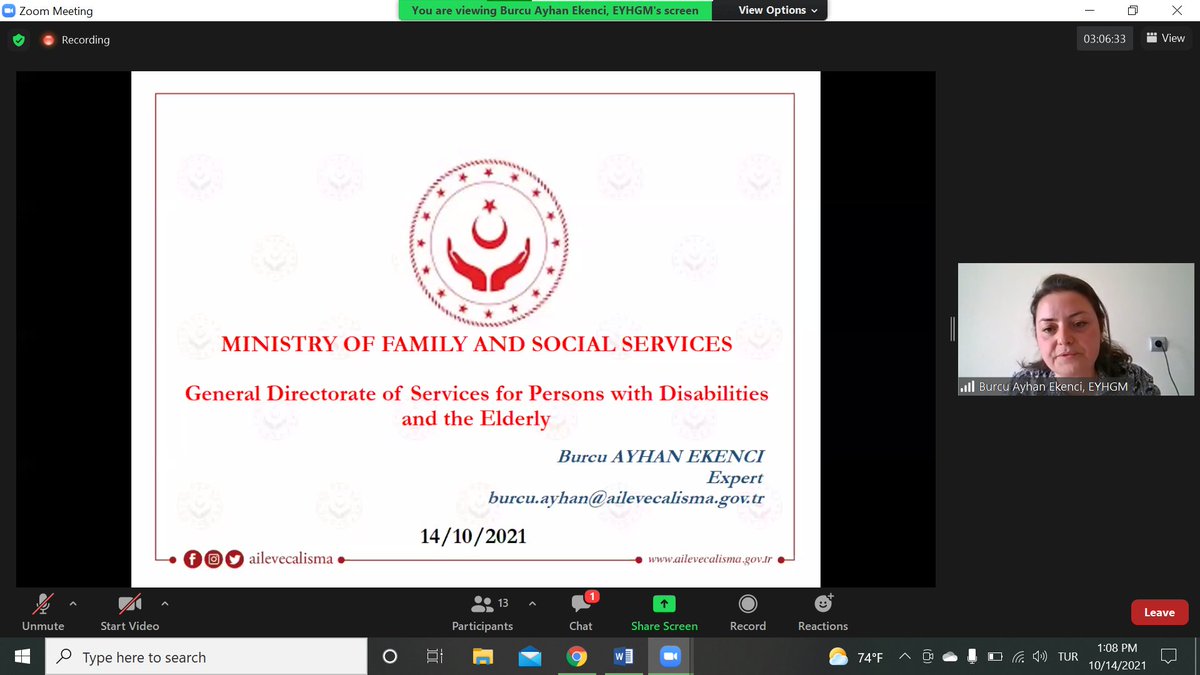This screenshot has width=1200, height=675.
Task: Click the red Recording indicator icon
Action: 48,40
